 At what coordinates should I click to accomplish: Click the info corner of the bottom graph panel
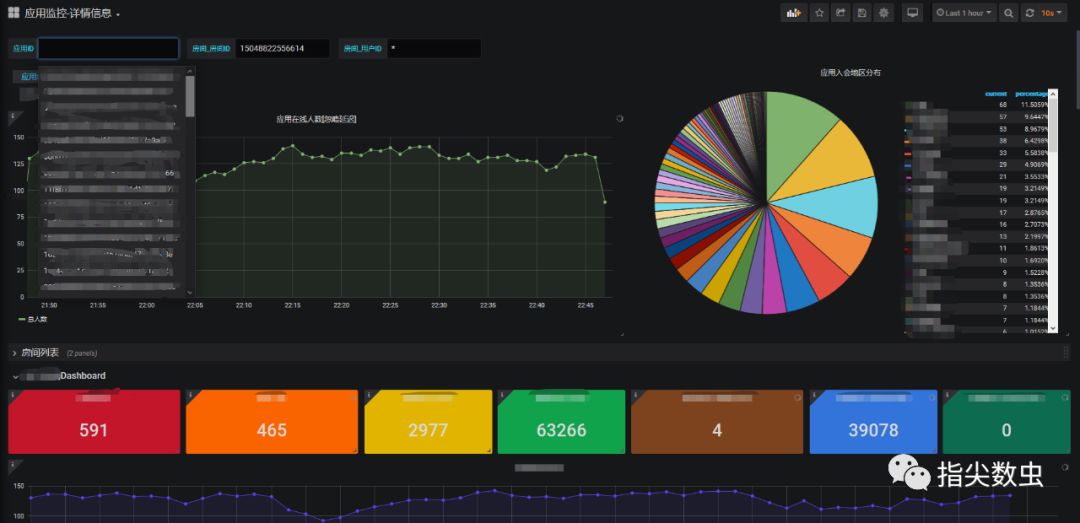point(12,465)
